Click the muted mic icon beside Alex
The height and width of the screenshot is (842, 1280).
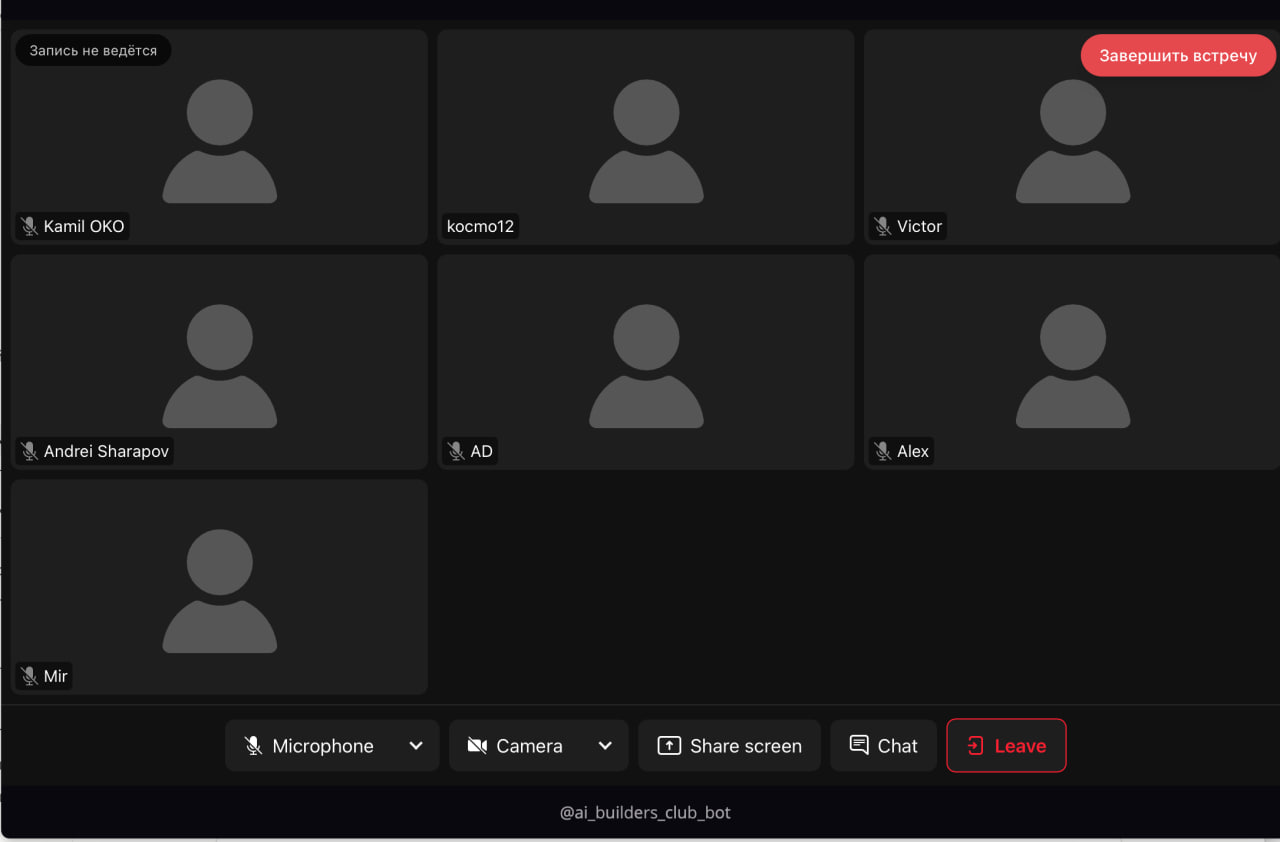pyautogui.click(x=882, y=452)
